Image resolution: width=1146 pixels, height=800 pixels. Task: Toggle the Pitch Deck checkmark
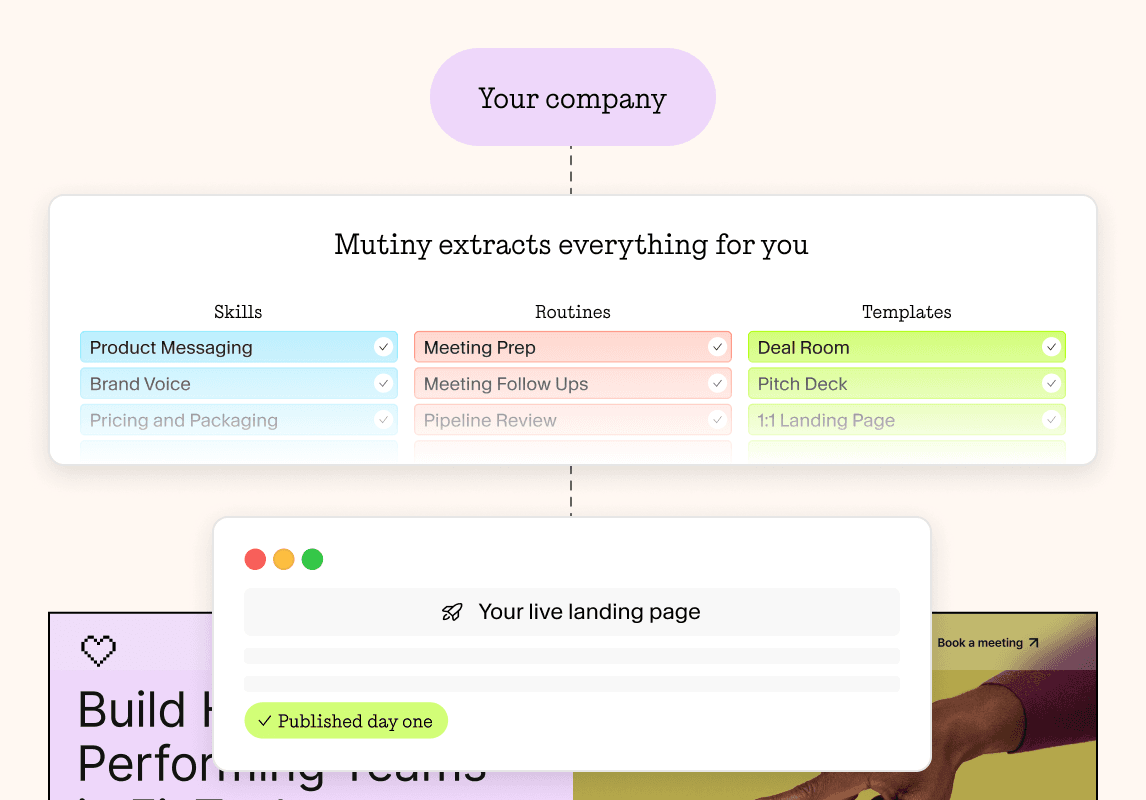tap(1051, 384)
